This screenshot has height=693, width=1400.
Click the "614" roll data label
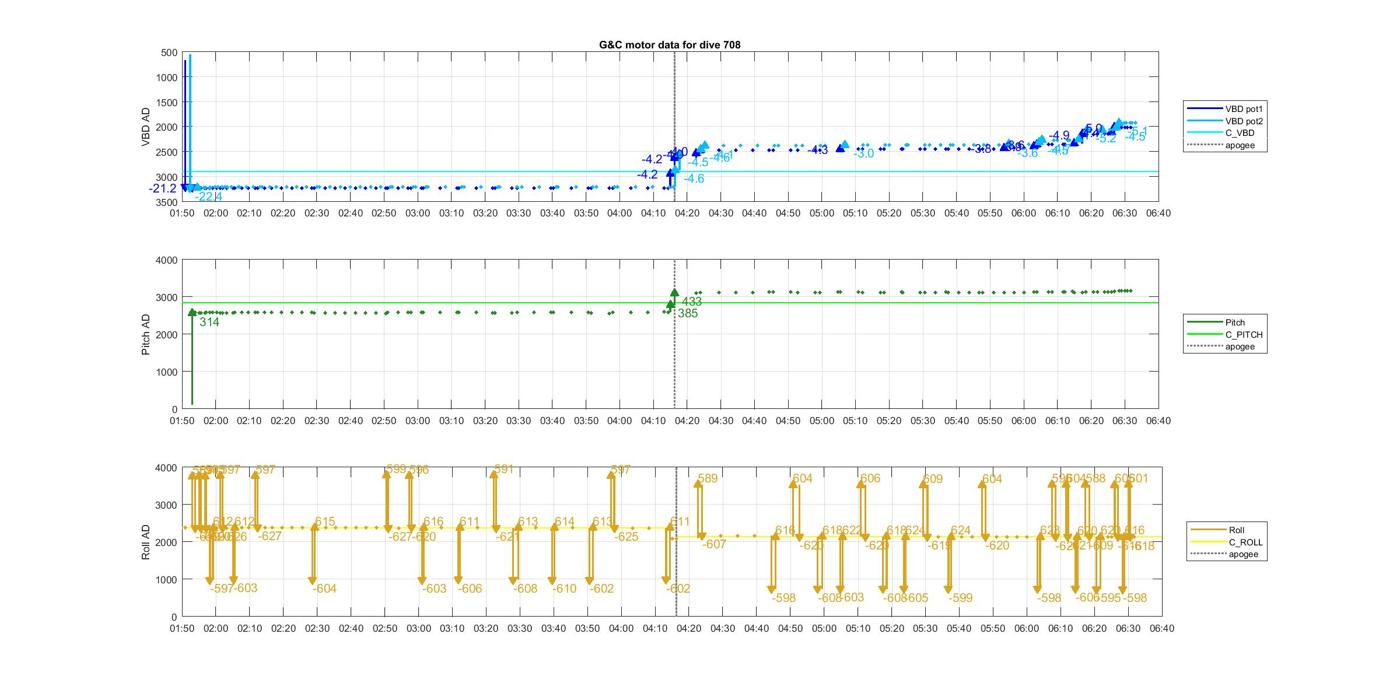[565, 522]
